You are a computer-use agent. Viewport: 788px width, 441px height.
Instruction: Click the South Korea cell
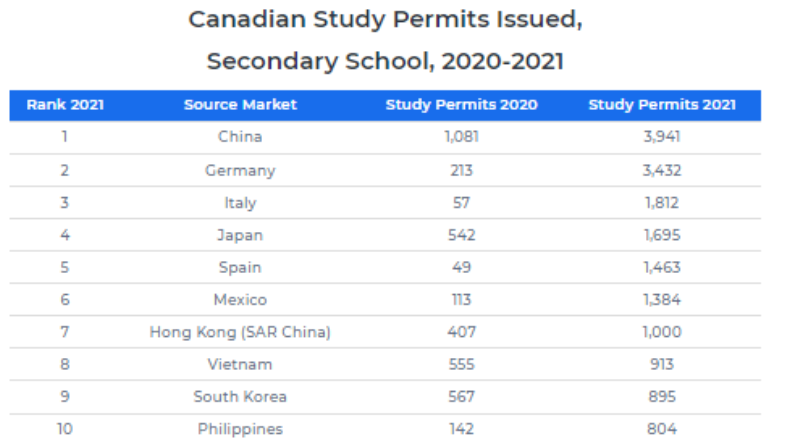pyautogui.click(x=240, y=397)
